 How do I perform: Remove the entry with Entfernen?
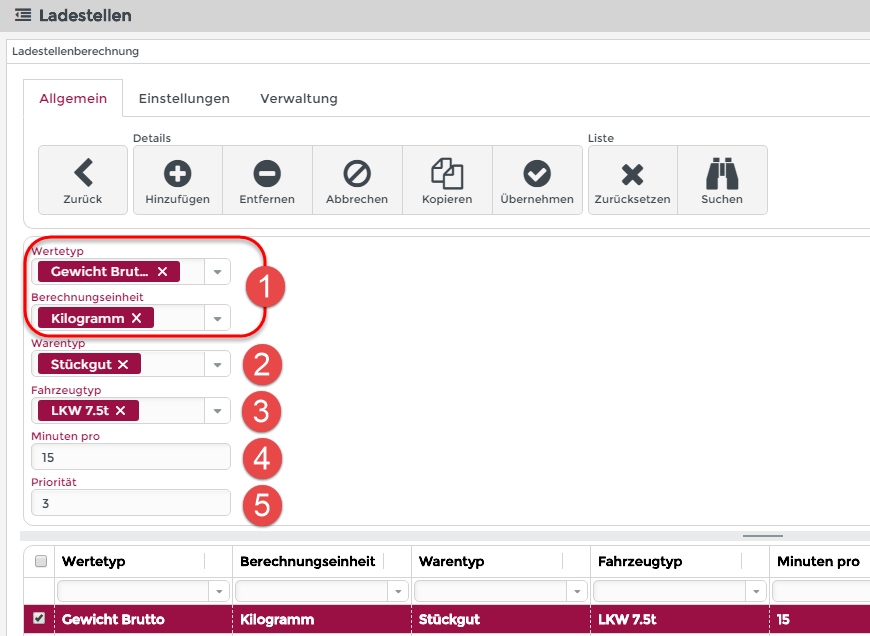pyautogui.click(x=267, y=180)
